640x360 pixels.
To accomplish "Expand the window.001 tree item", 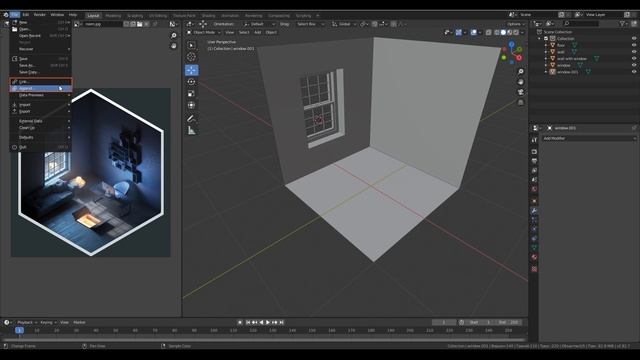I will (546, 72).
